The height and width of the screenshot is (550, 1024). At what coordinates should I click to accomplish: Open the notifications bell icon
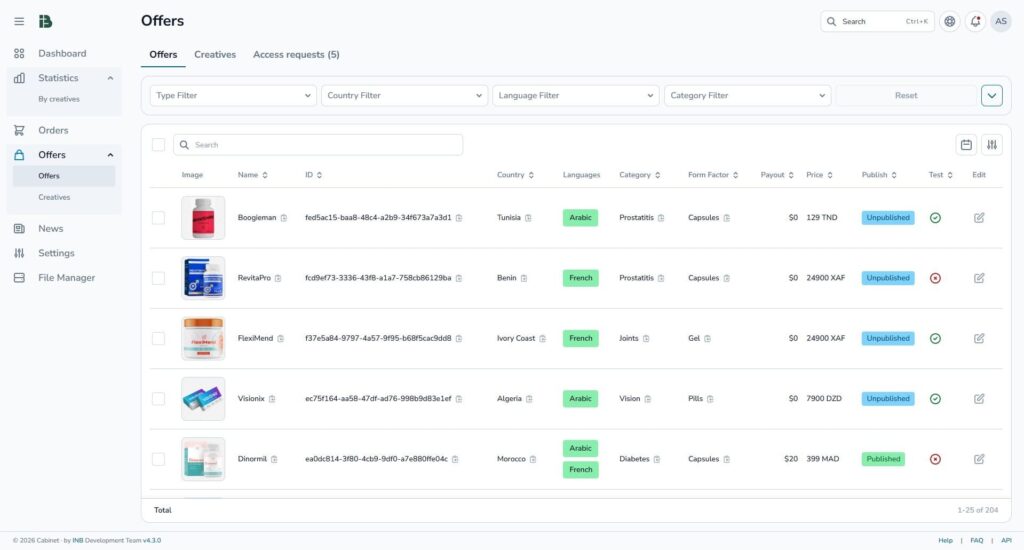(975, 21)
